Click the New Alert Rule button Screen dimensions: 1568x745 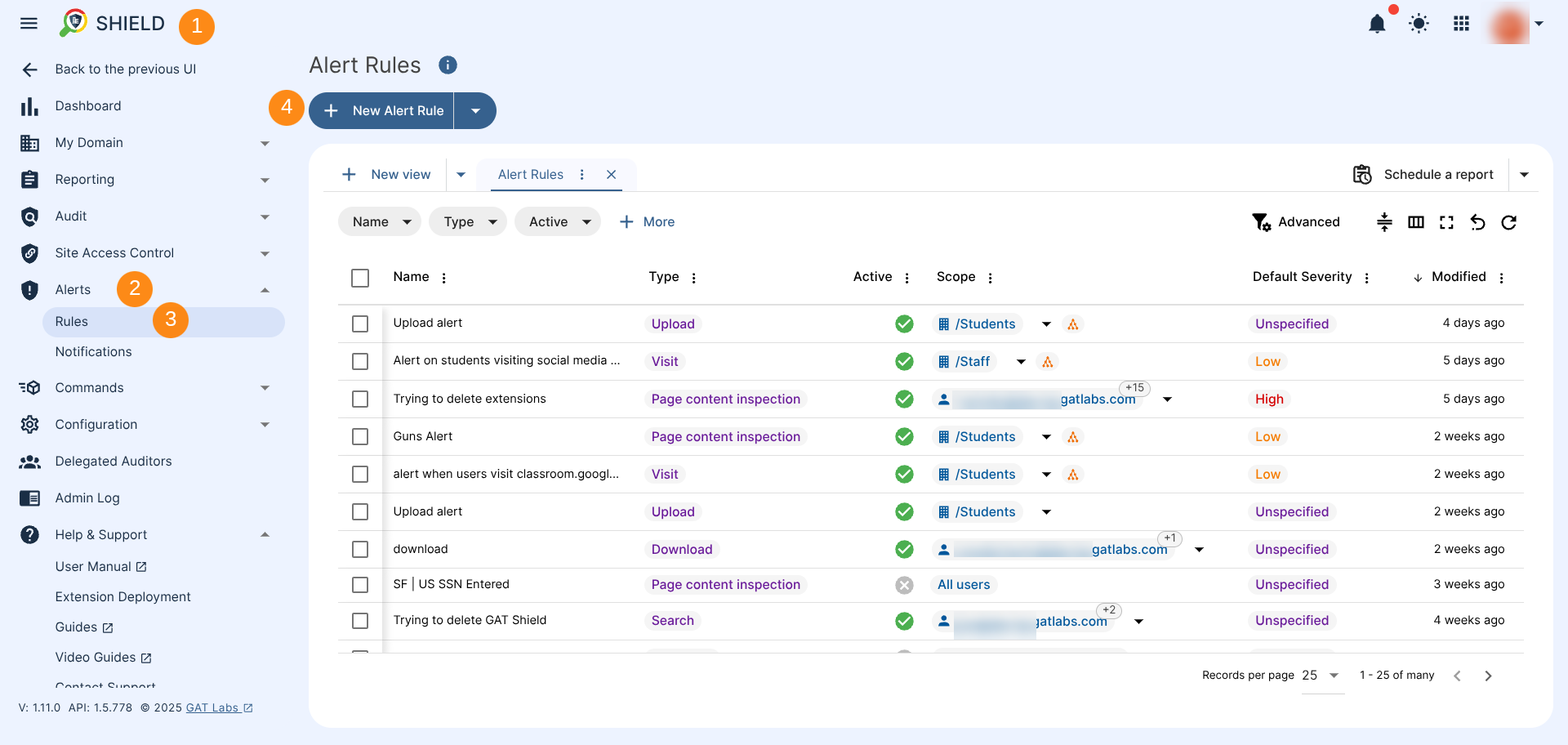[381, 110]
